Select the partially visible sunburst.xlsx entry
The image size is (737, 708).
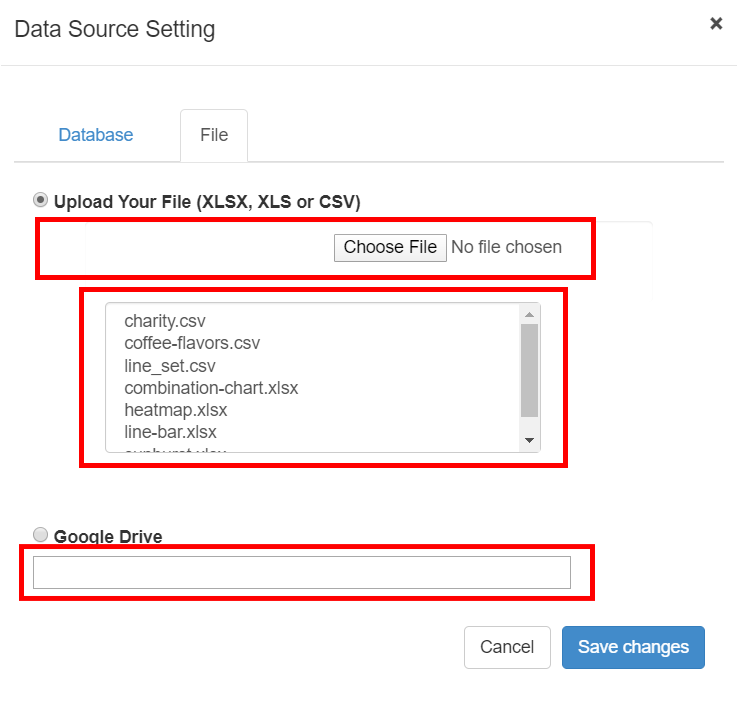(x=175, y=450)
